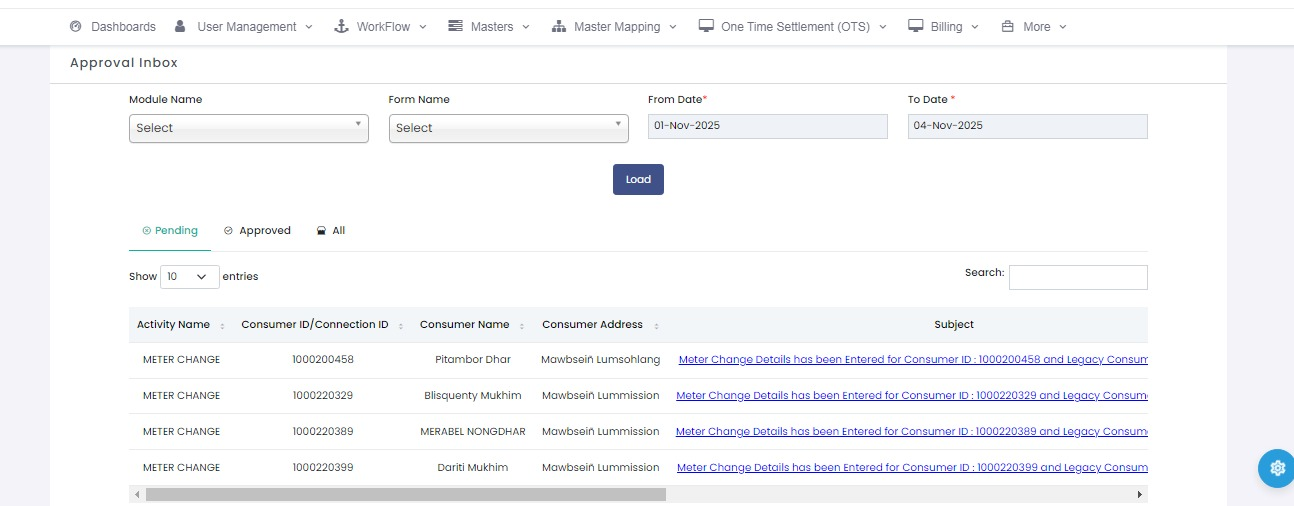Switch to the All tab
This screenshot has height=506, width=1294.
(331, 231)
